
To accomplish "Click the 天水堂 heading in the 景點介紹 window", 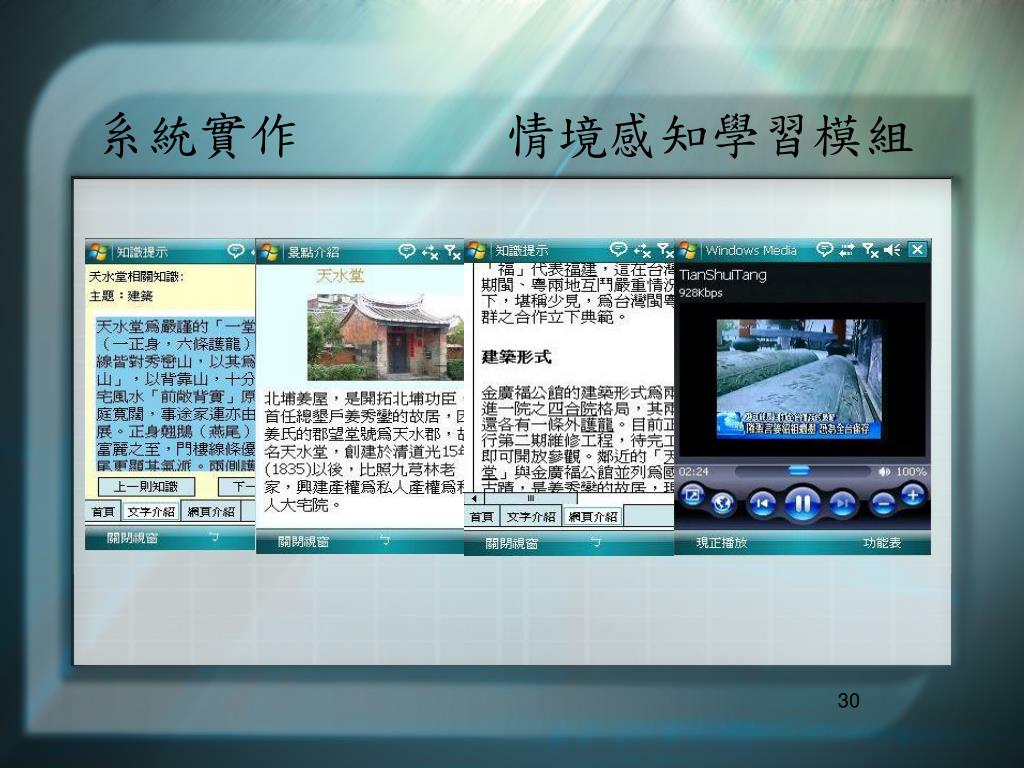I will coord(340,276).
